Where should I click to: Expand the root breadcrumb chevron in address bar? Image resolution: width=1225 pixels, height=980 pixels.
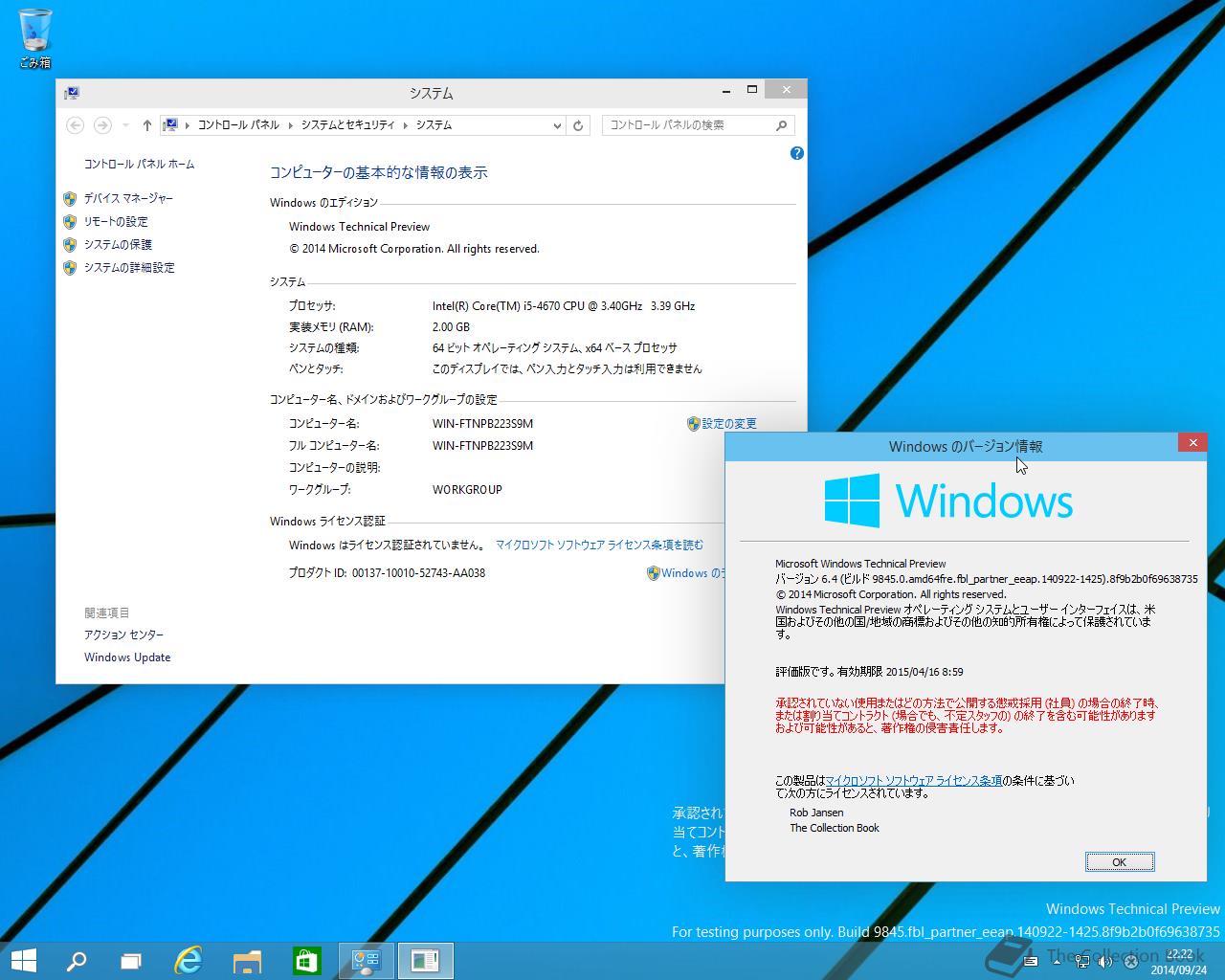[x=188, y=125]
